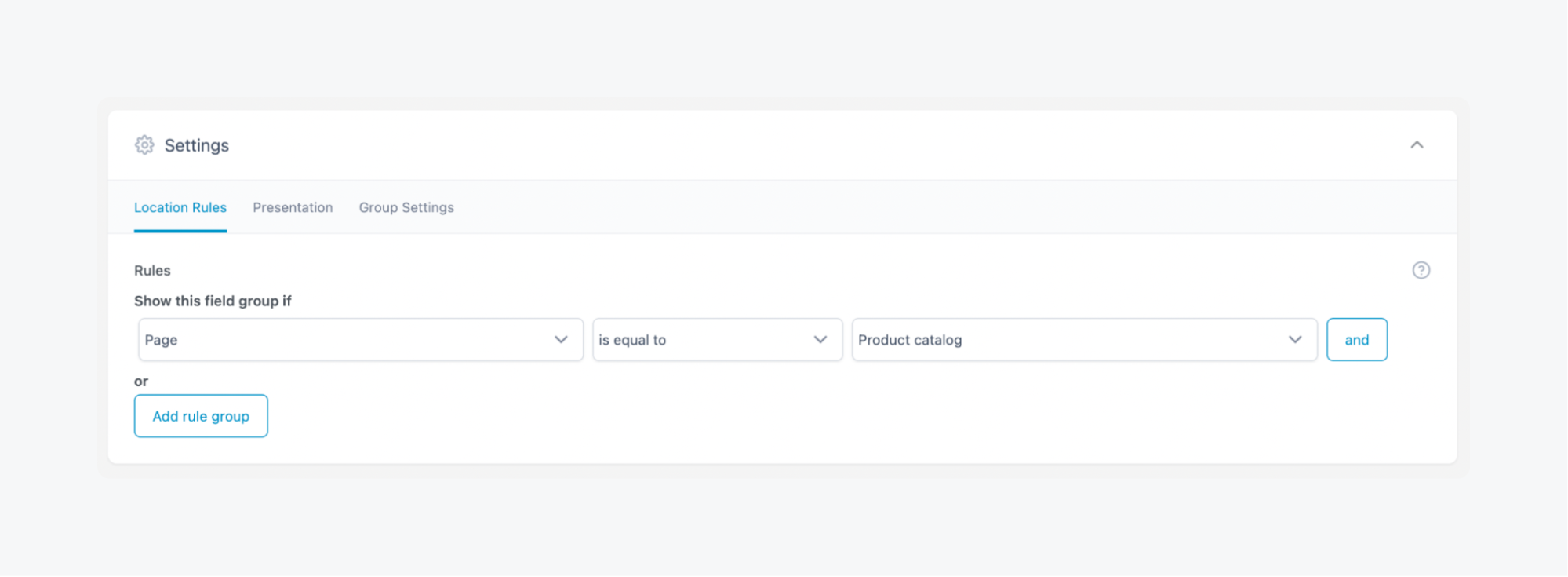
Task: Collapse the Settings panel with chevron
Action: 1417,145
